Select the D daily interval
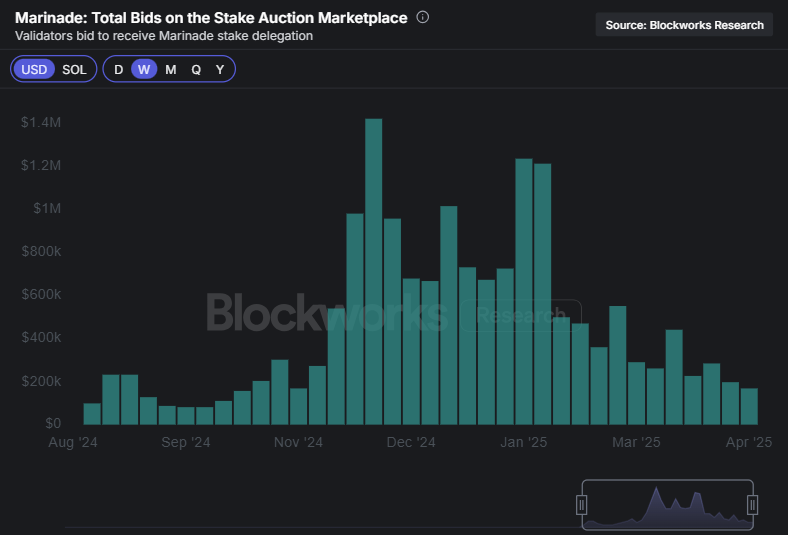 (x=119, y=70)
